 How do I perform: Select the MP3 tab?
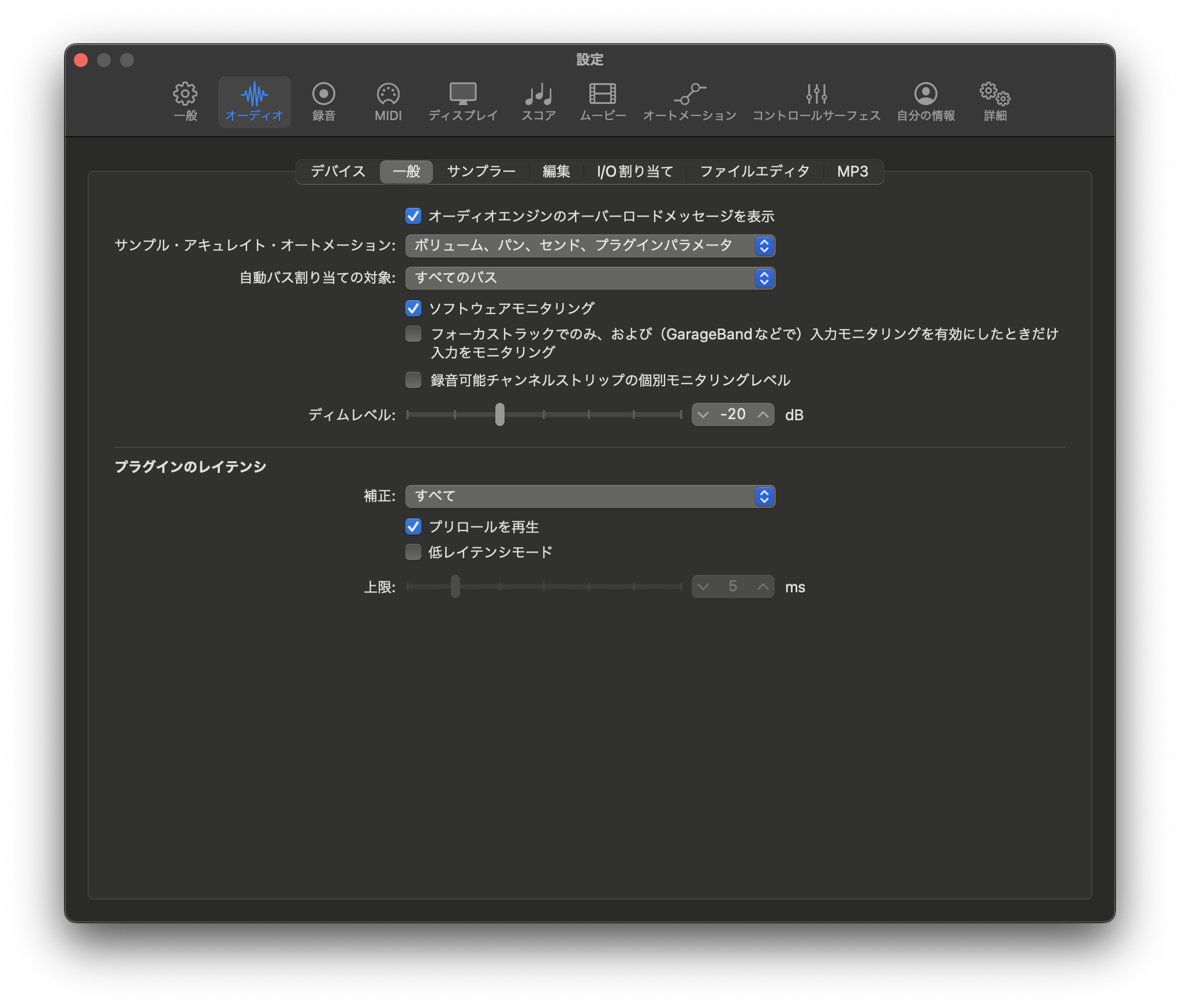(x=852, y=172)
